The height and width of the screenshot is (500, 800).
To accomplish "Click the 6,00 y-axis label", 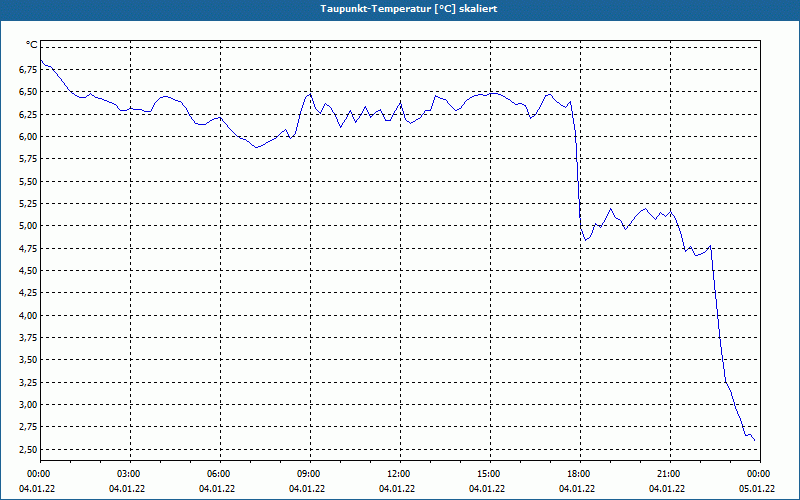I will (28, 137).
